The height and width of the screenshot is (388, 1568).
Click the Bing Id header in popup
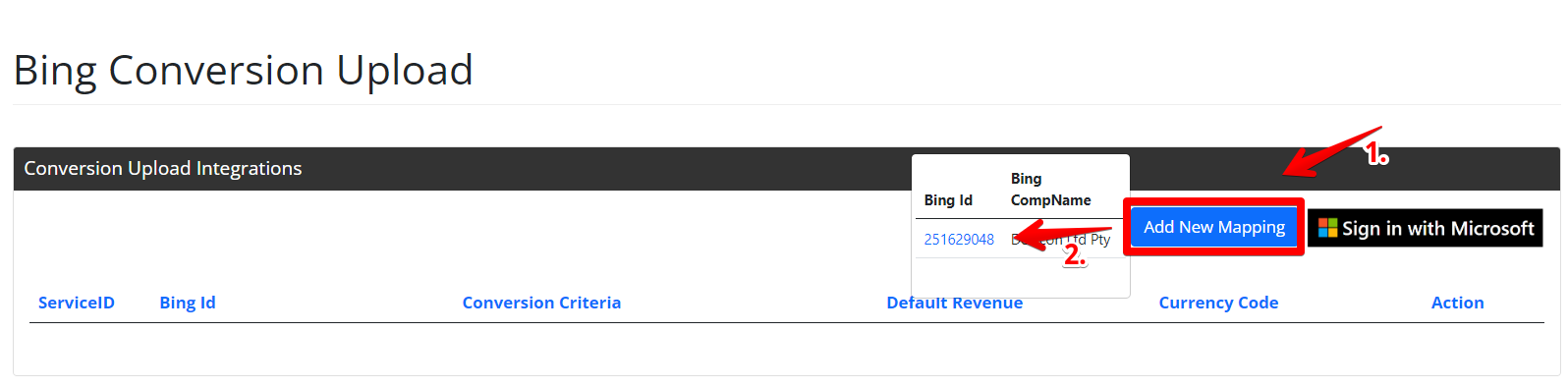click(x=948, y=200)
